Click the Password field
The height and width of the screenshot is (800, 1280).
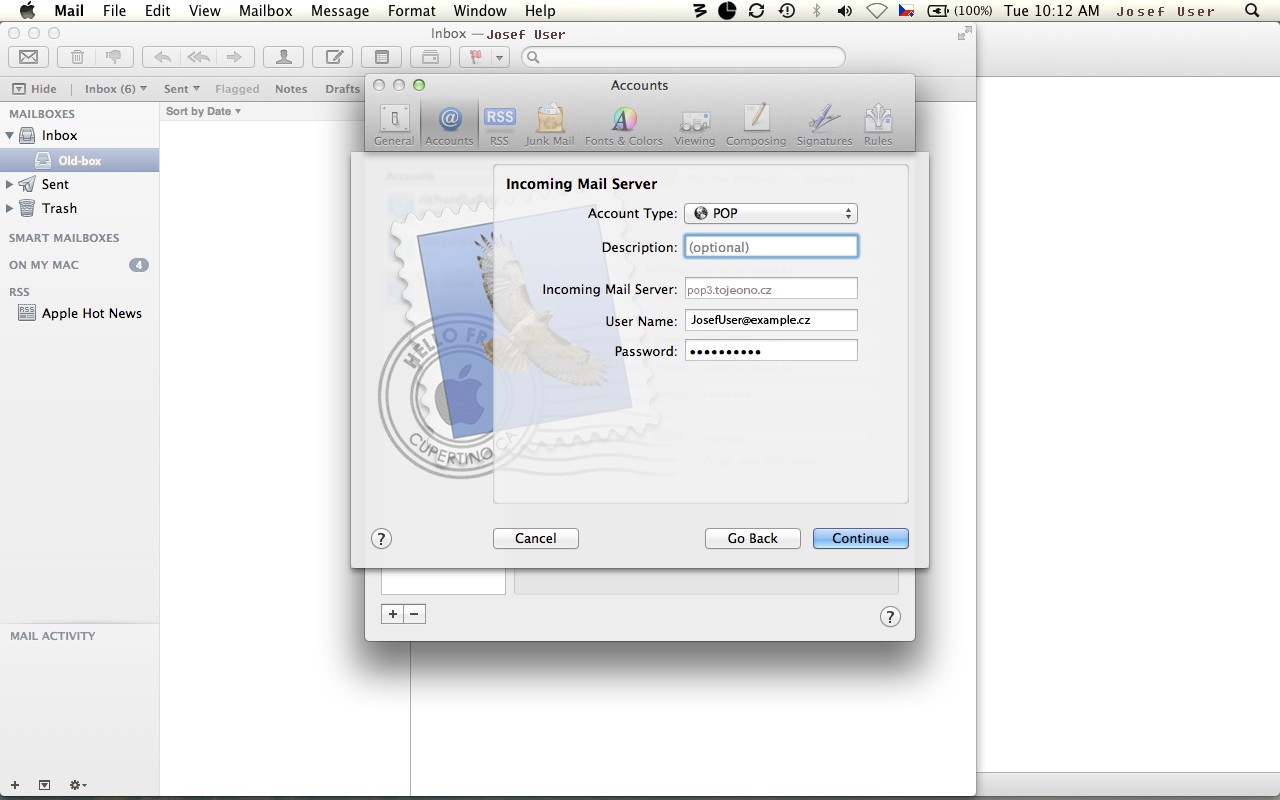coord(771,351)
